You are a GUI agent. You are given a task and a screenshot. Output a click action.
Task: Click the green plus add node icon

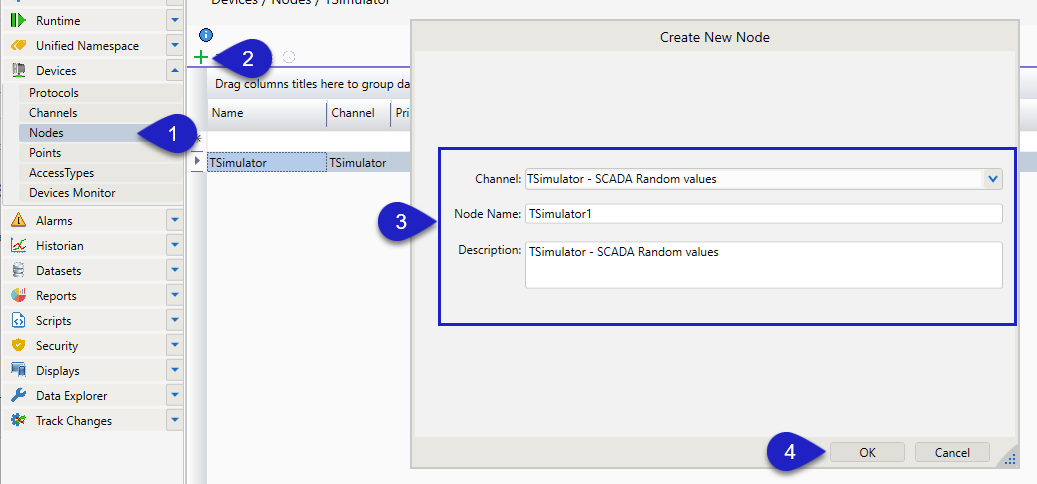[x=201, y=57]
